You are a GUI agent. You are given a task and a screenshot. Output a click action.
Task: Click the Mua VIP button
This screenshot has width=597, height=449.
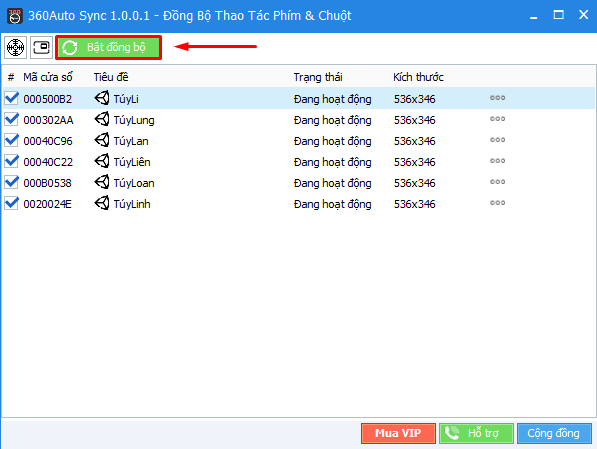pos(398,433)
